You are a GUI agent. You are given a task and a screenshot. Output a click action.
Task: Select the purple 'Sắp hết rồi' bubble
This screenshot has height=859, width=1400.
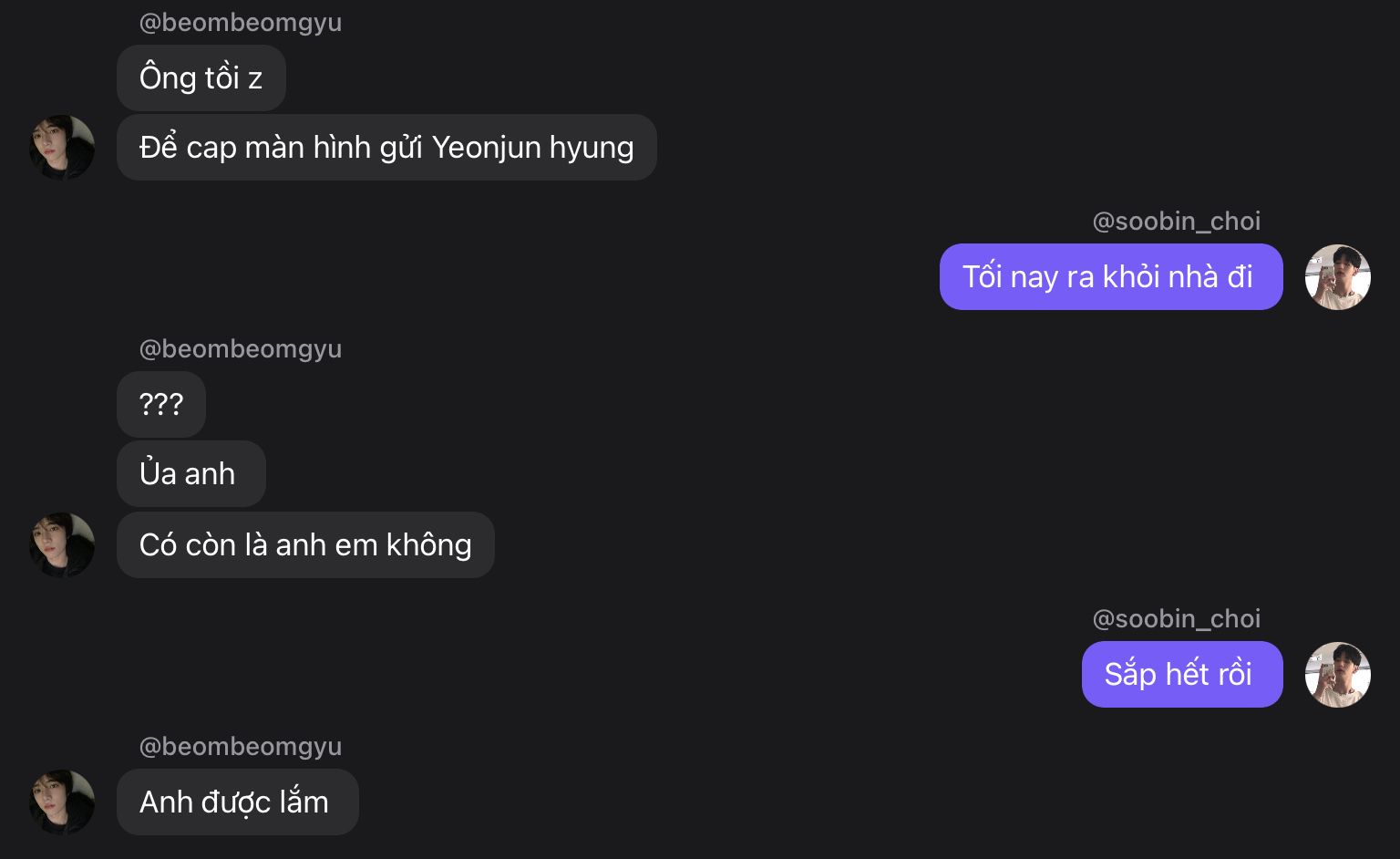(1181, 675)
